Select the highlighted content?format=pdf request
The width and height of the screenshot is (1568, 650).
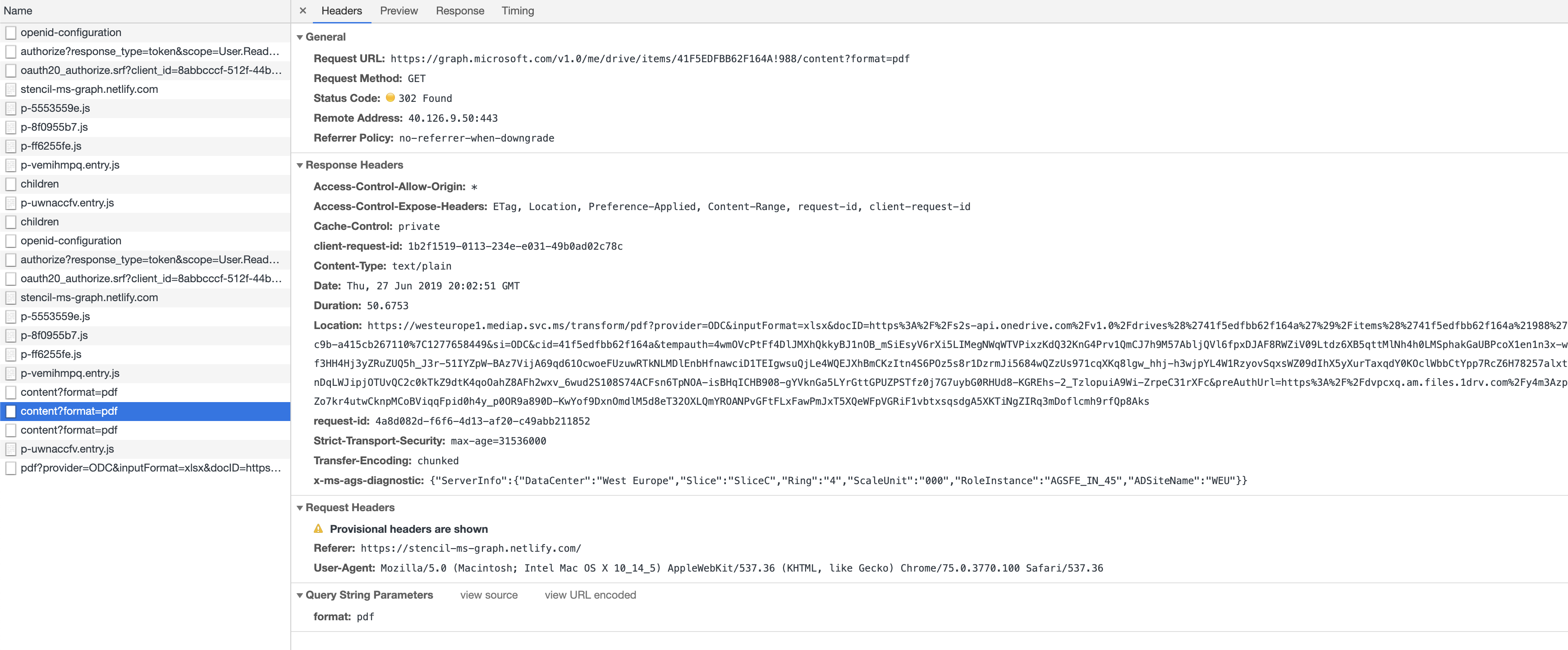point(69,411)
